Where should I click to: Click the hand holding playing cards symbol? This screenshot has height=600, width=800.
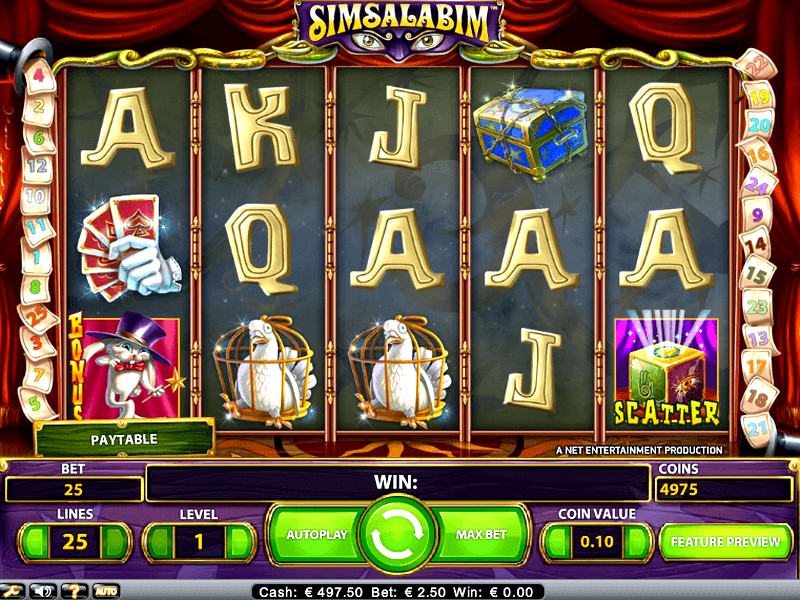(129, 247)
